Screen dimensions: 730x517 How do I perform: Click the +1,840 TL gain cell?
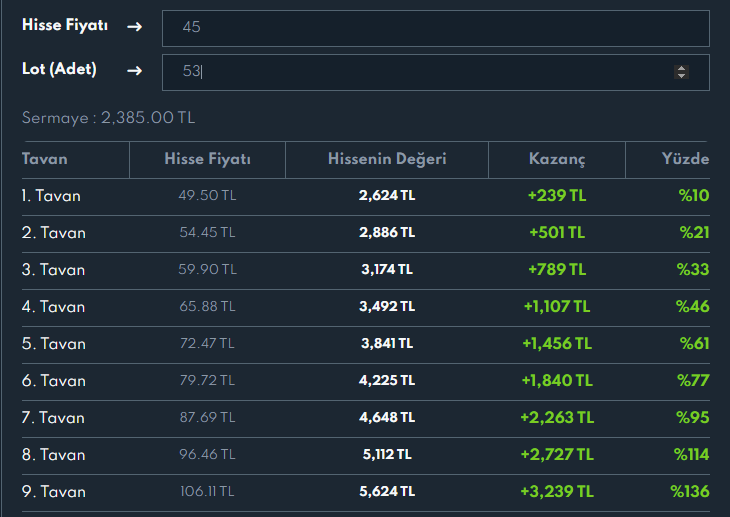pyautogui.click(x=557, y=380)
